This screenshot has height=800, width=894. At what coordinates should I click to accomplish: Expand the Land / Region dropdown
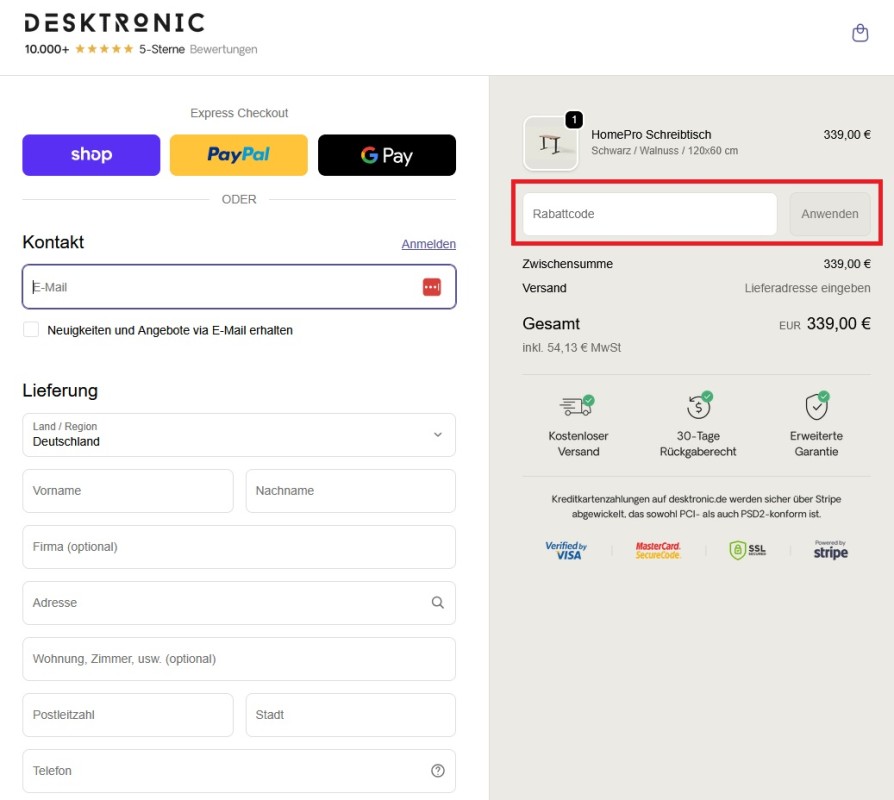[x=238, y=435]
